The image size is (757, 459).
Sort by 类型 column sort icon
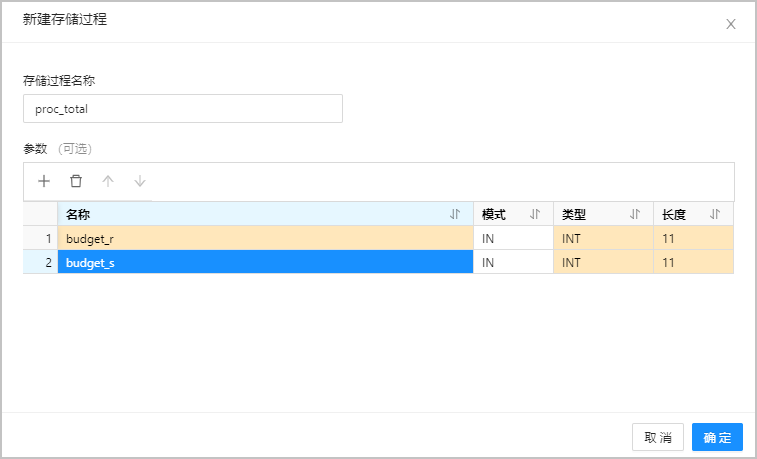click(x=635, y=214)
